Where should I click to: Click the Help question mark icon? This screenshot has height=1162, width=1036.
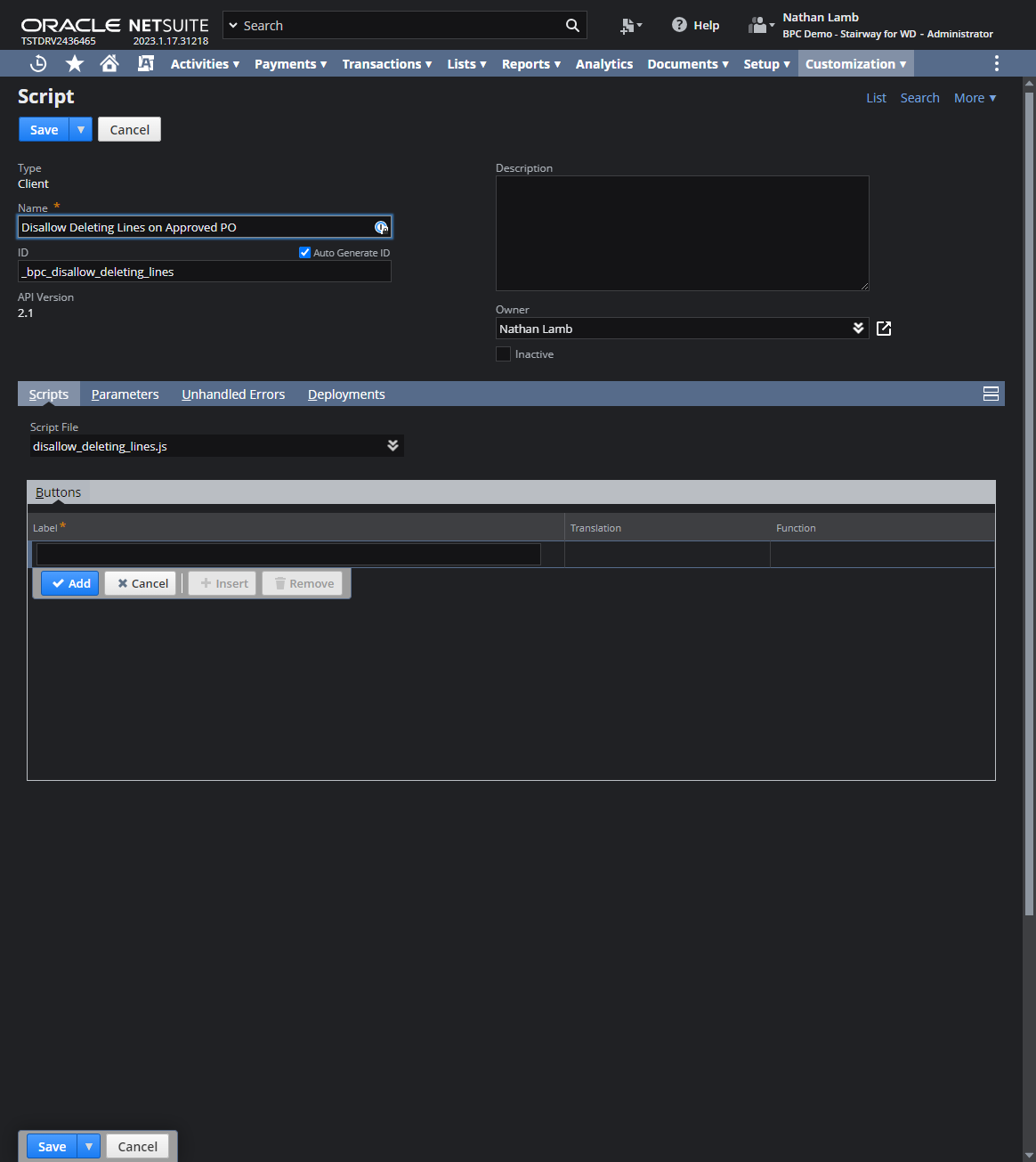point(679,25)
